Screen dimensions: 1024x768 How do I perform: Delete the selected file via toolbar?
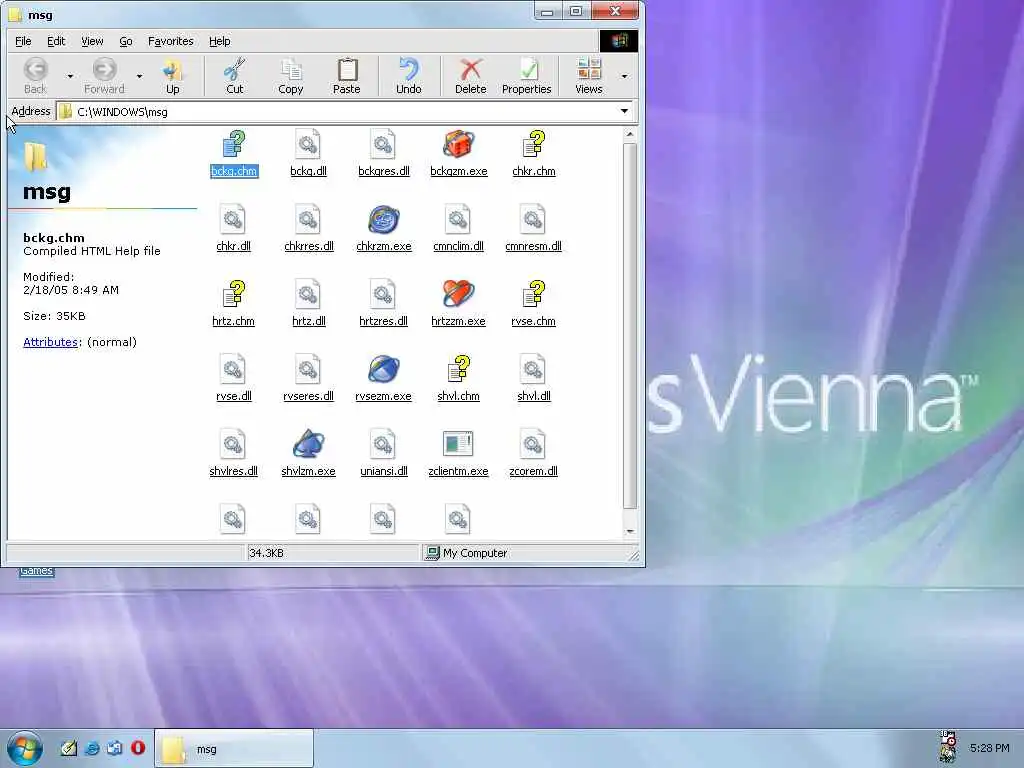point(471,76)
